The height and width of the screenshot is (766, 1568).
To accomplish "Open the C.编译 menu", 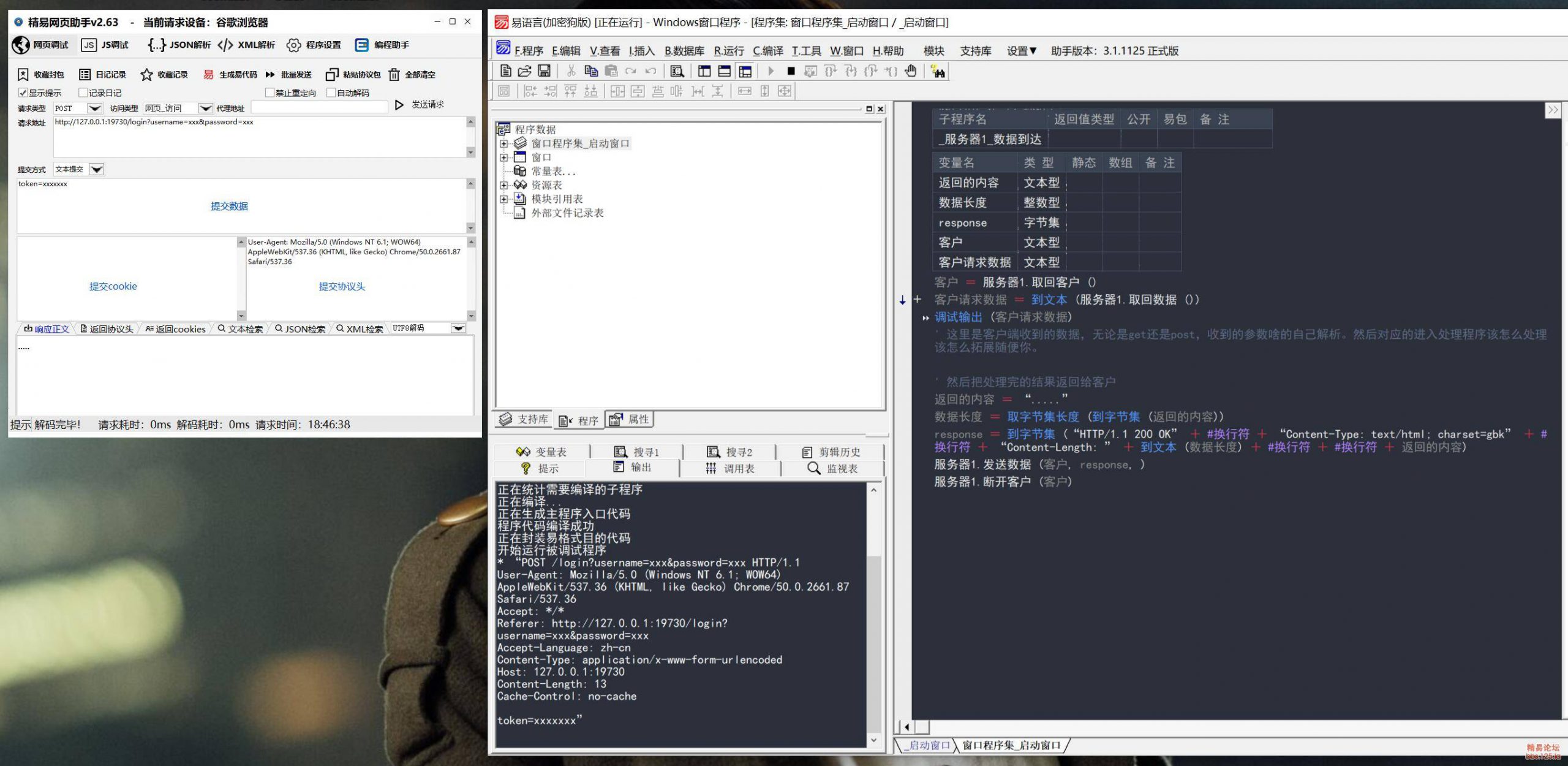I will pyautogui.click(x=768, y=51).
